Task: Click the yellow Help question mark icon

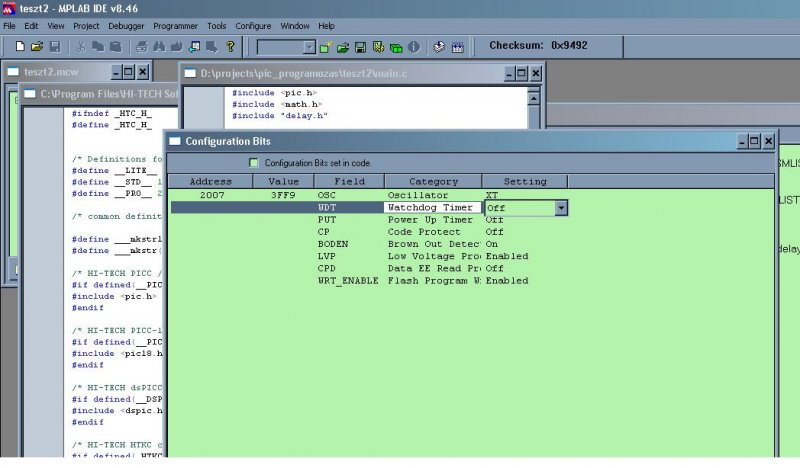Action: (231, 46)
